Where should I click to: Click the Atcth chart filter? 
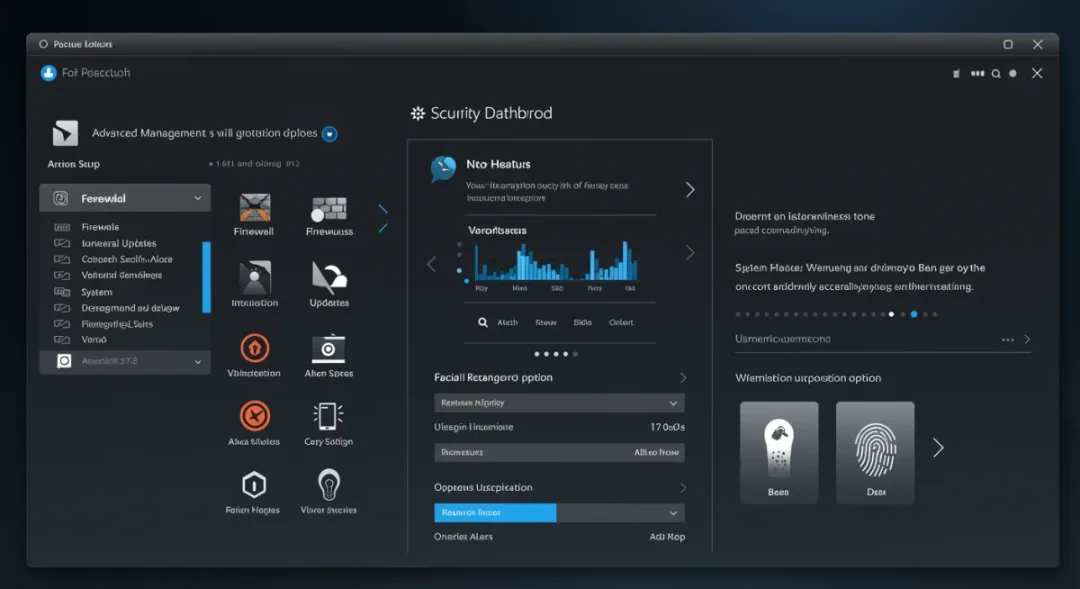[x=508, y=322]
